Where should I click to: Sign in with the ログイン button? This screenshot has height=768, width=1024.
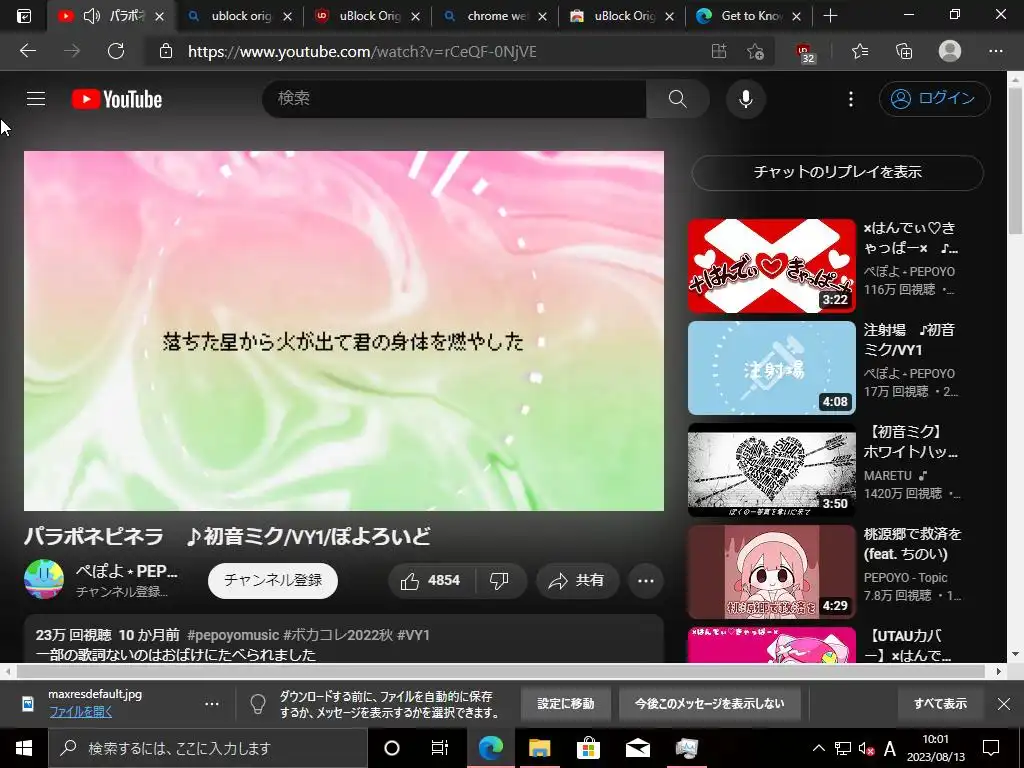click(935, 99)
